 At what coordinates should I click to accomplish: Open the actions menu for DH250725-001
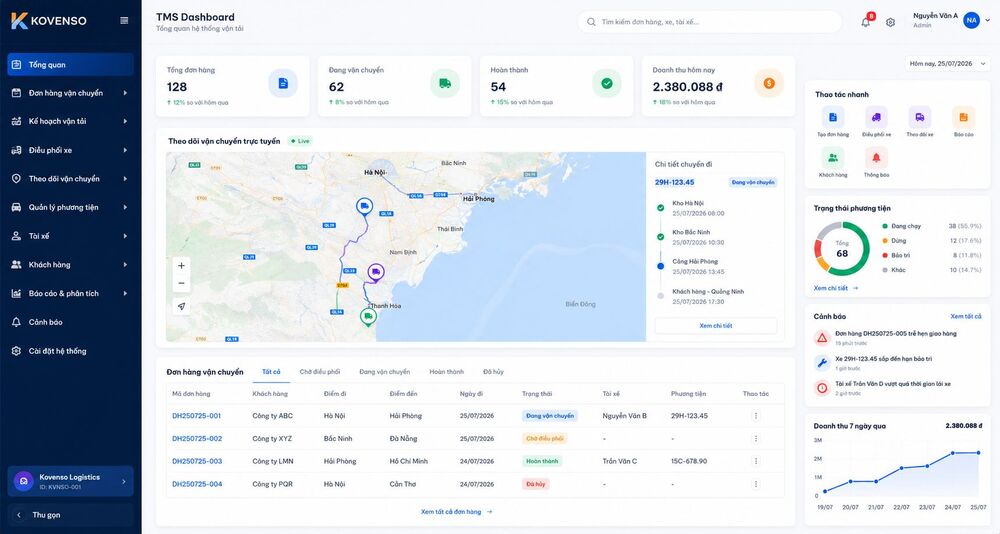(x=756, y=416)
